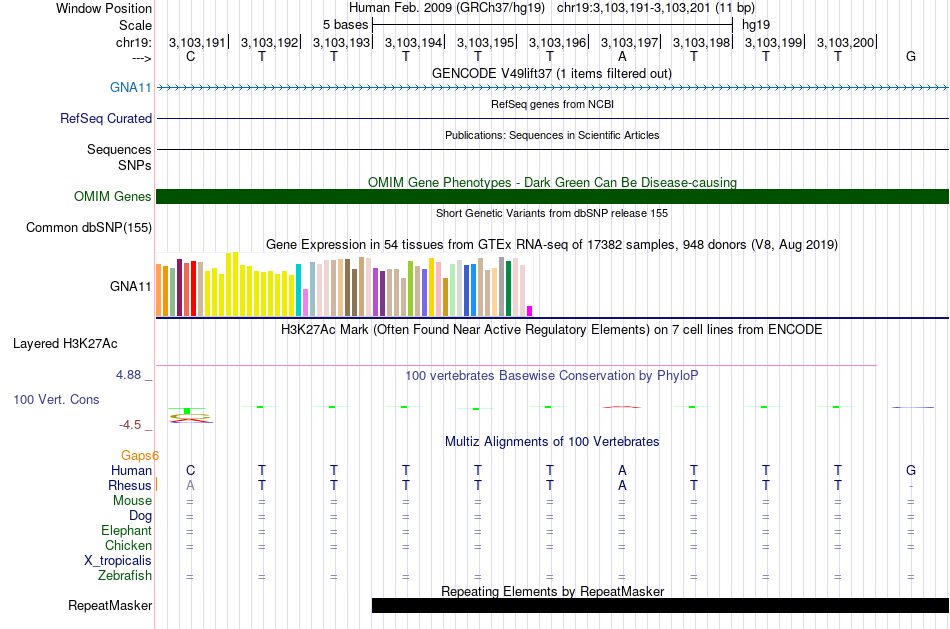Click the Human G base in the alignment
Image resolution: width=950 pixels, height=629 pixels.
point(910,471)
